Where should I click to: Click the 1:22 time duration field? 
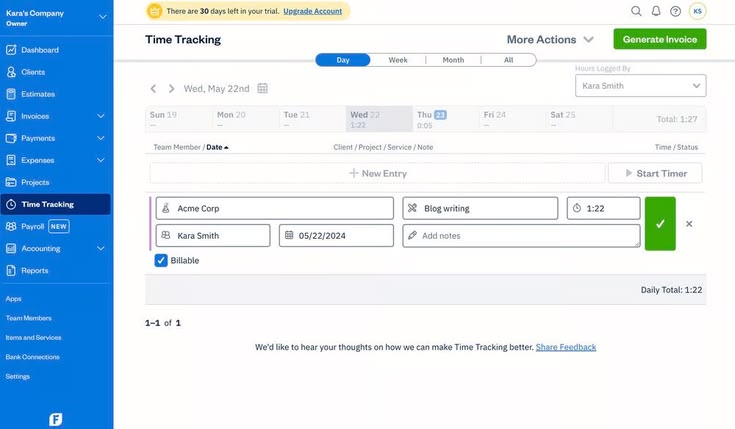603,208
